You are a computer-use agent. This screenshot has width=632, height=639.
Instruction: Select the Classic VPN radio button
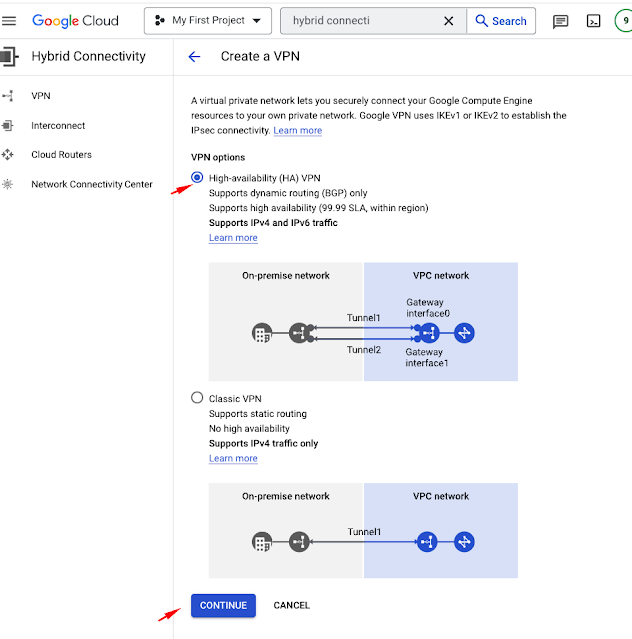click(197, 398)
